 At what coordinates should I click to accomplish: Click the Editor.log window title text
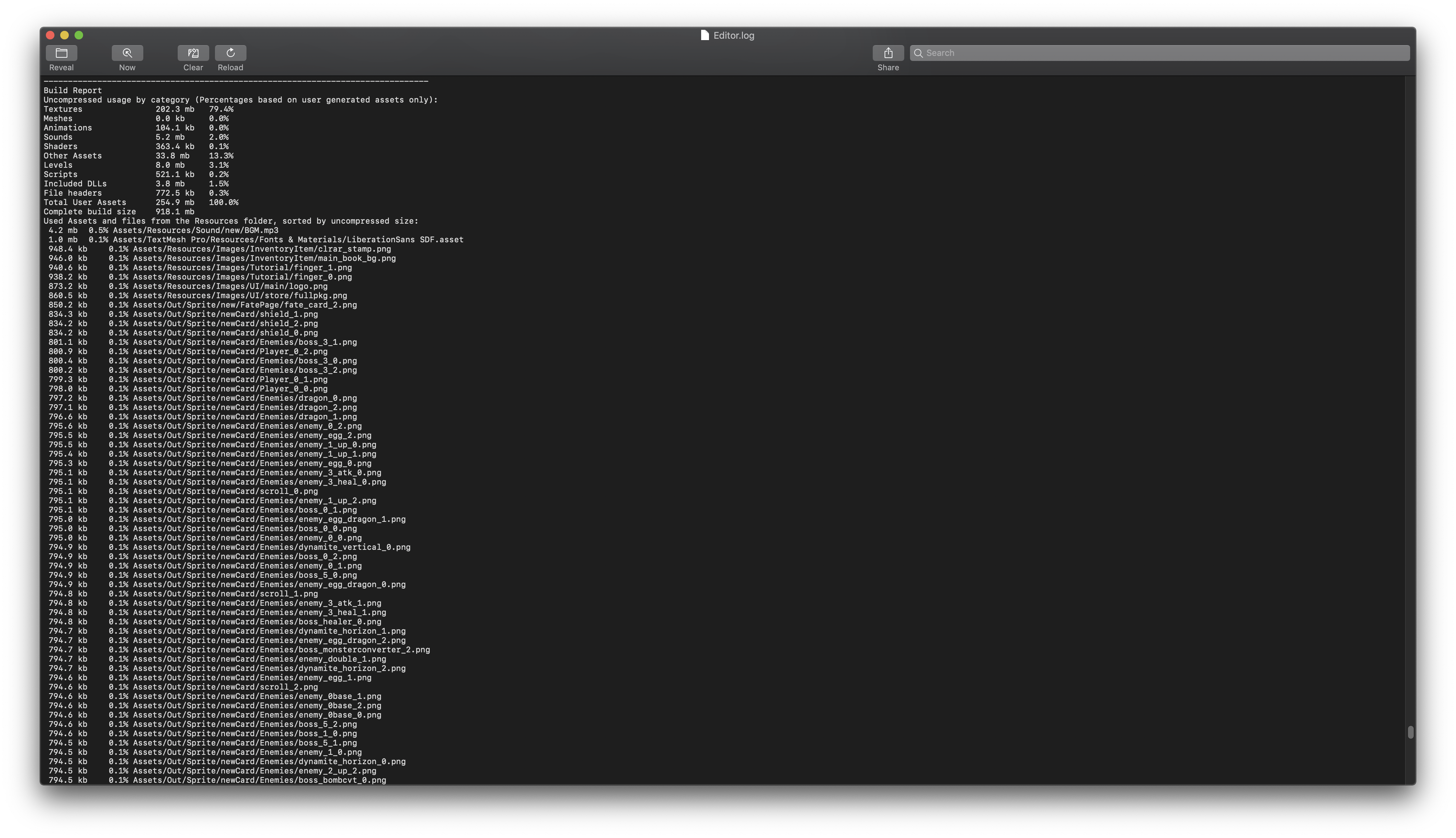[733, 35]
